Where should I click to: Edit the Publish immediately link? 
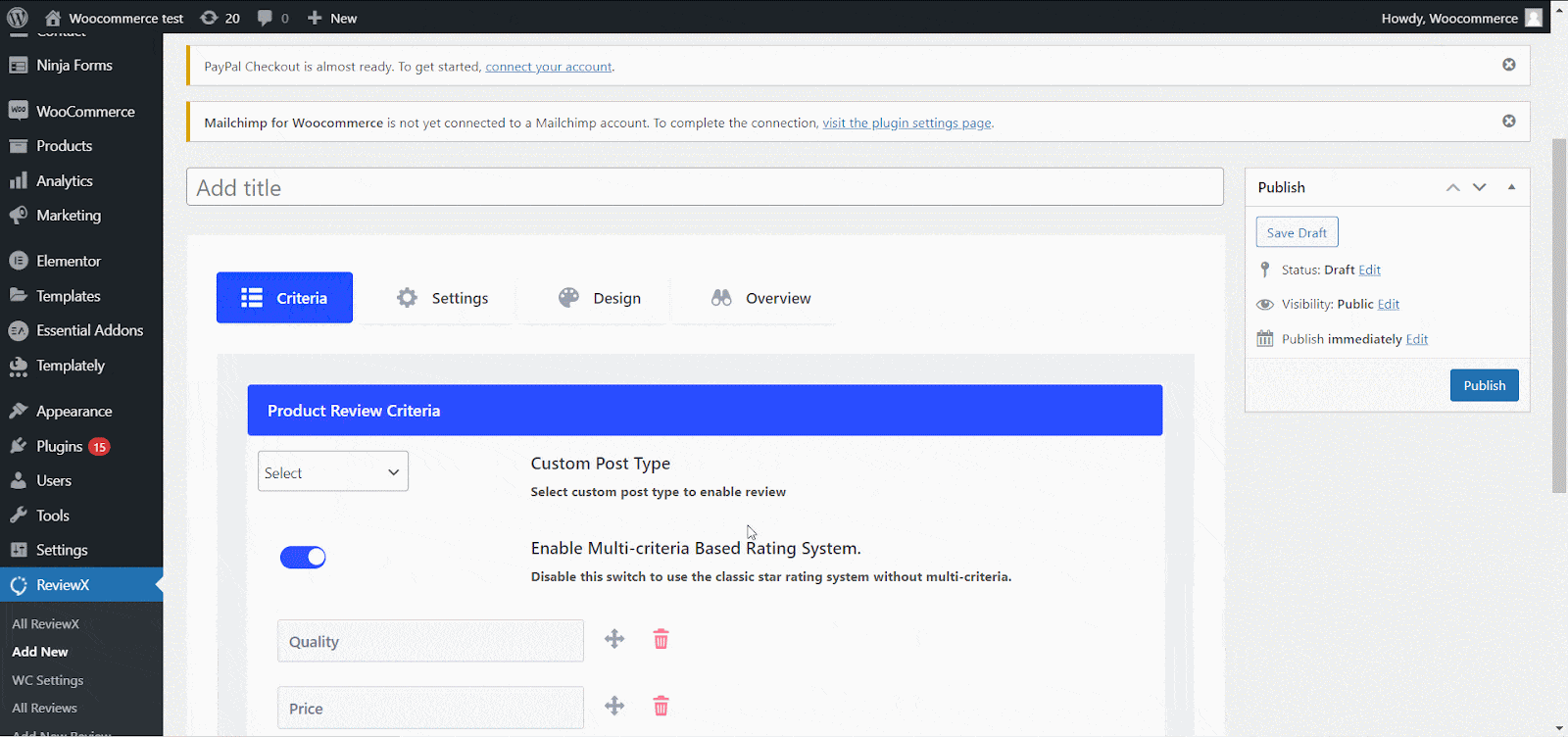coord(1417,339)
